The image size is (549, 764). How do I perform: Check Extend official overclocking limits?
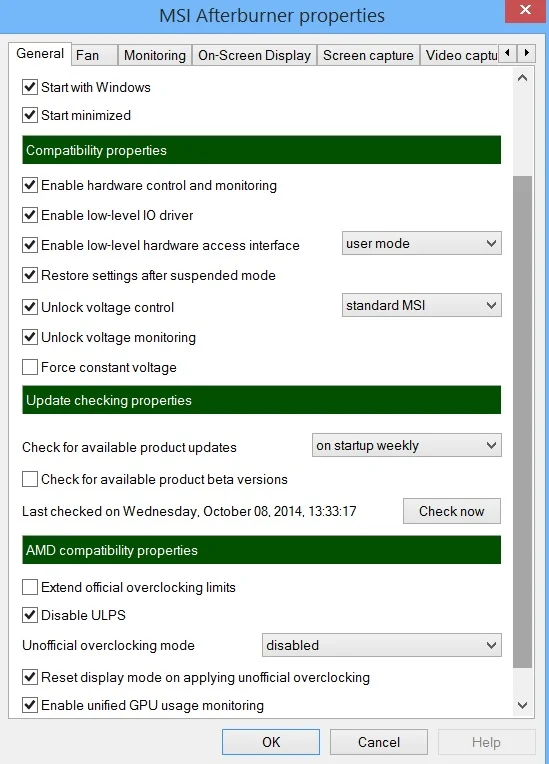tap(30, 587)
